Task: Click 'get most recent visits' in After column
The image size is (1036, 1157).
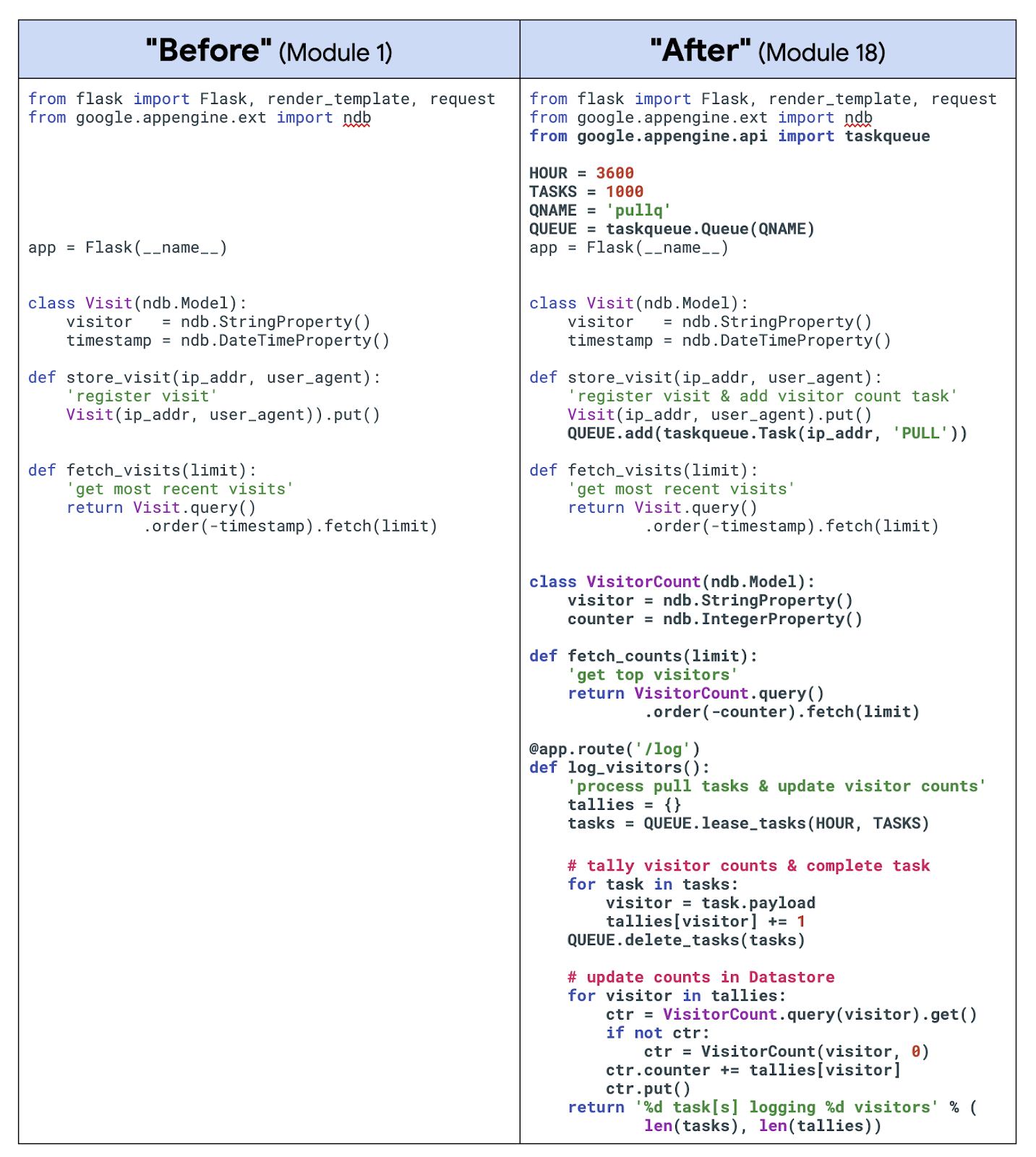Action: (x=681, y=489)
